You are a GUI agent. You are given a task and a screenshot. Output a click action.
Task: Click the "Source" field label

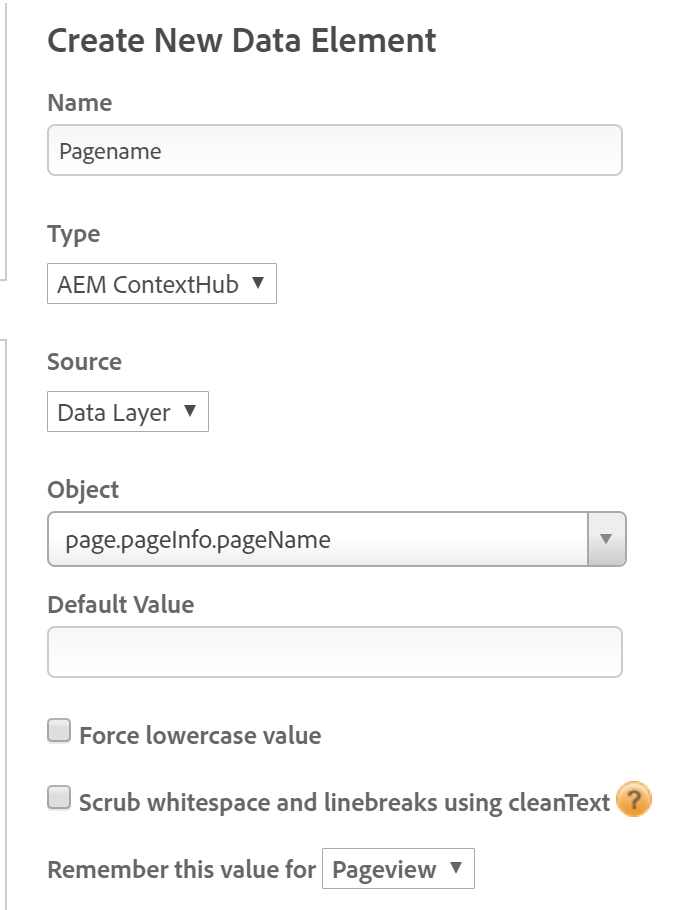pos(84,361)
